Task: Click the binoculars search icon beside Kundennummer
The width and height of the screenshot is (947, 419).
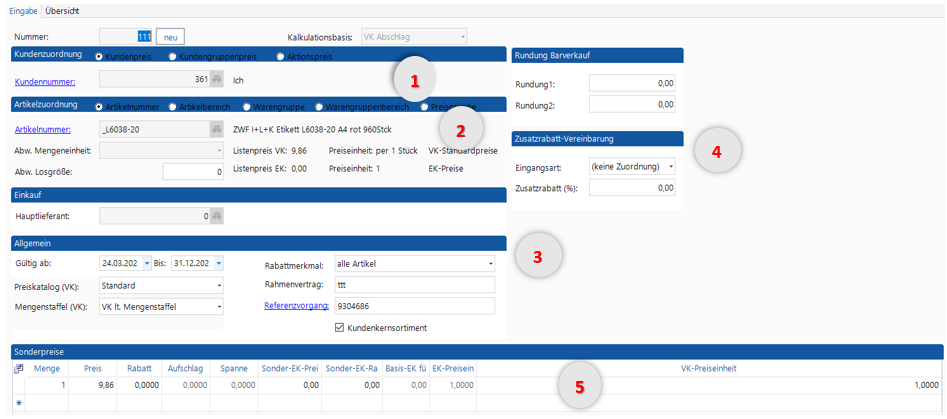Action: (x=217, y=80)
